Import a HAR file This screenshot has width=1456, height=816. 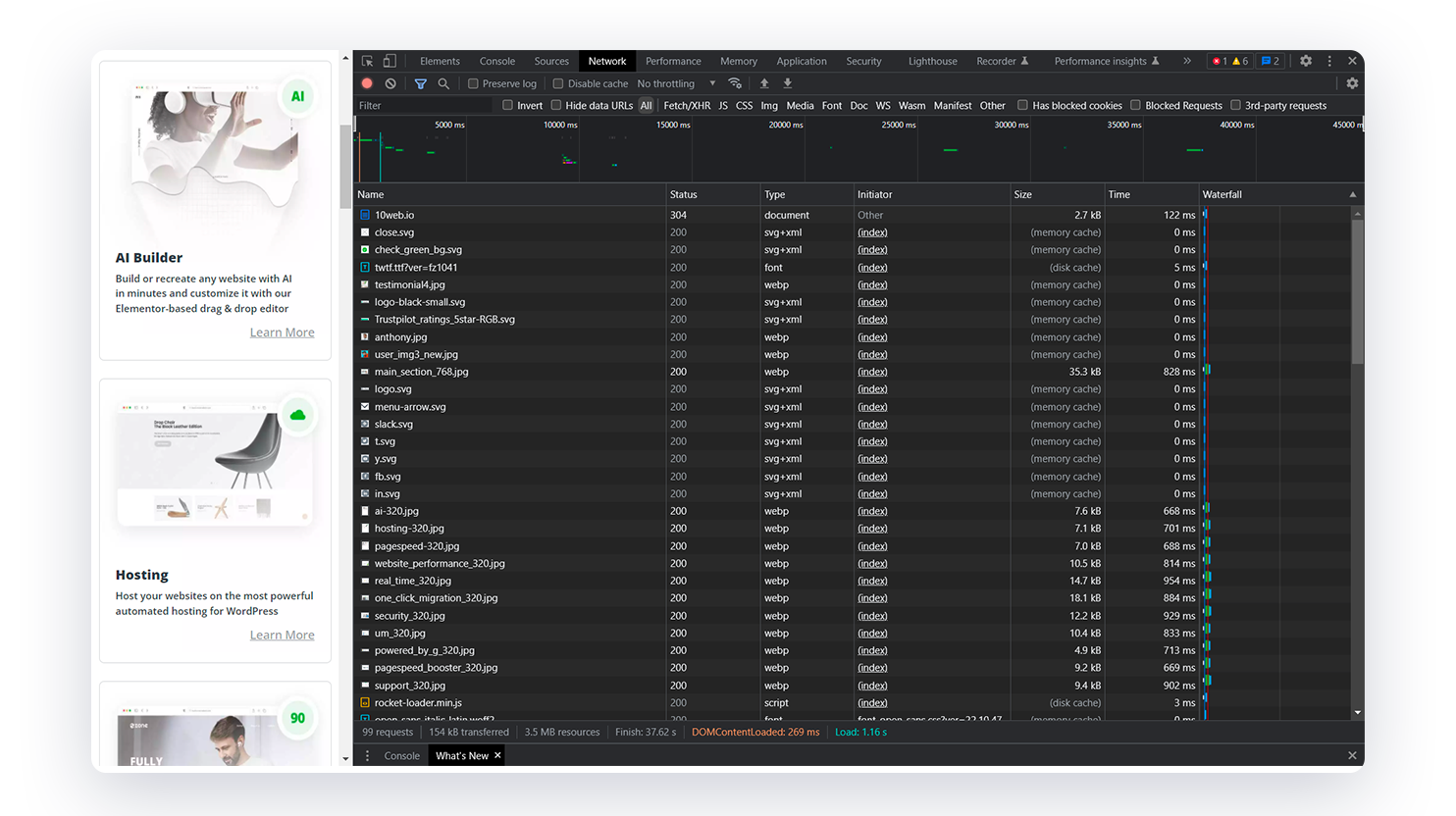click(764, 83)
